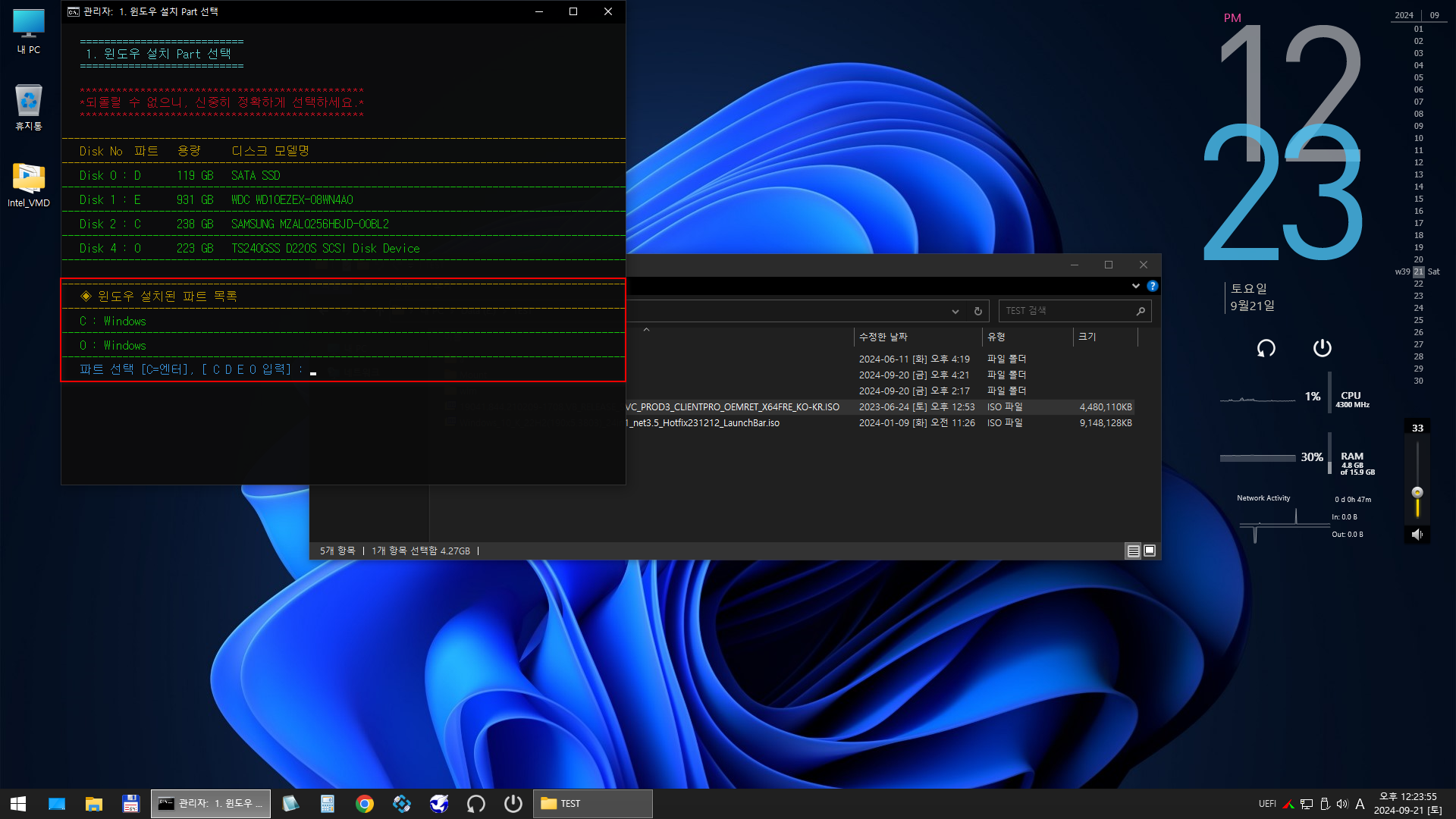
Task: Open the taskbar clock and date
Action: pyautogui.click(x=1407, y=804)
